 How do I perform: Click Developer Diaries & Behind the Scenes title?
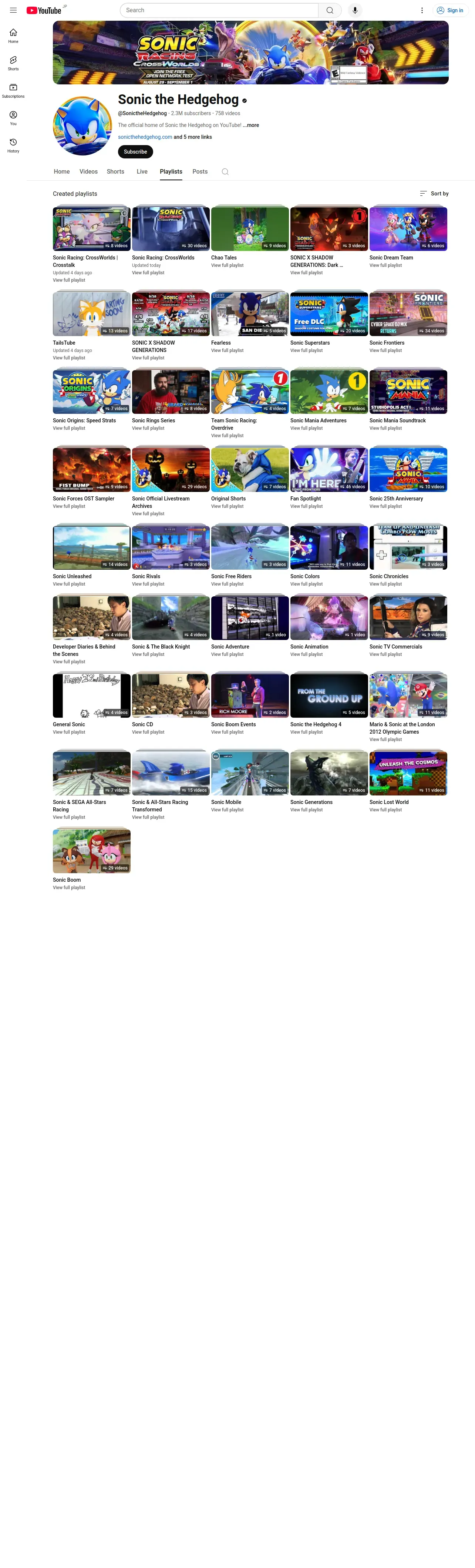[x=84, y=651]
